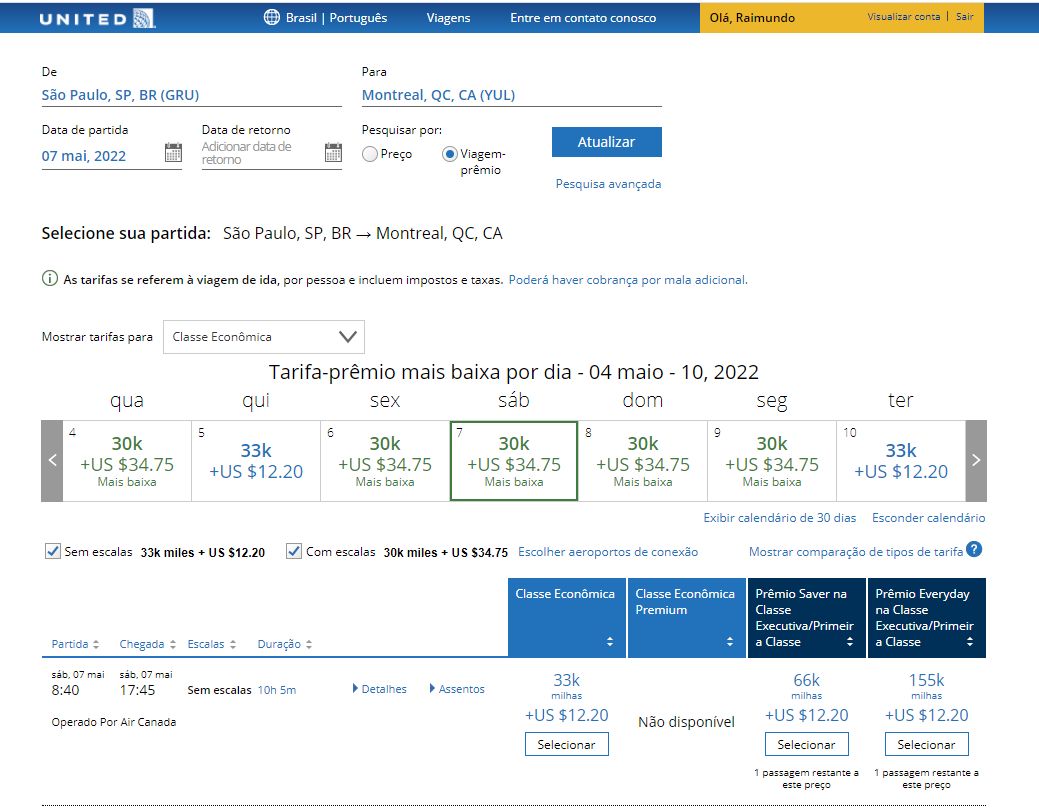Click the fare information icon
Viewport: 1039px width, 811px height.
tap(50, 279)
